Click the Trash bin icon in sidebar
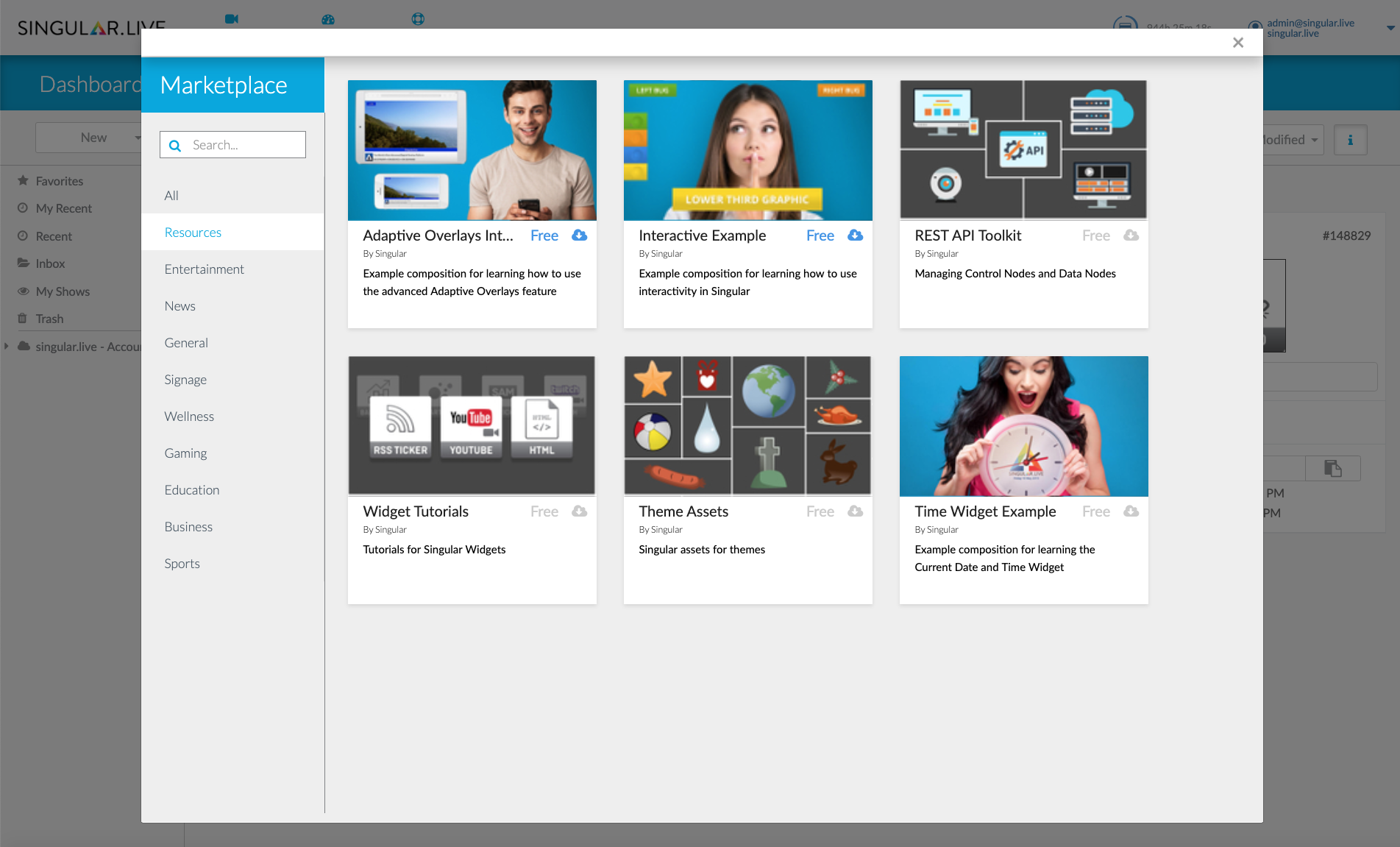This screenshot has width=1400, height=847. point(22,319)
